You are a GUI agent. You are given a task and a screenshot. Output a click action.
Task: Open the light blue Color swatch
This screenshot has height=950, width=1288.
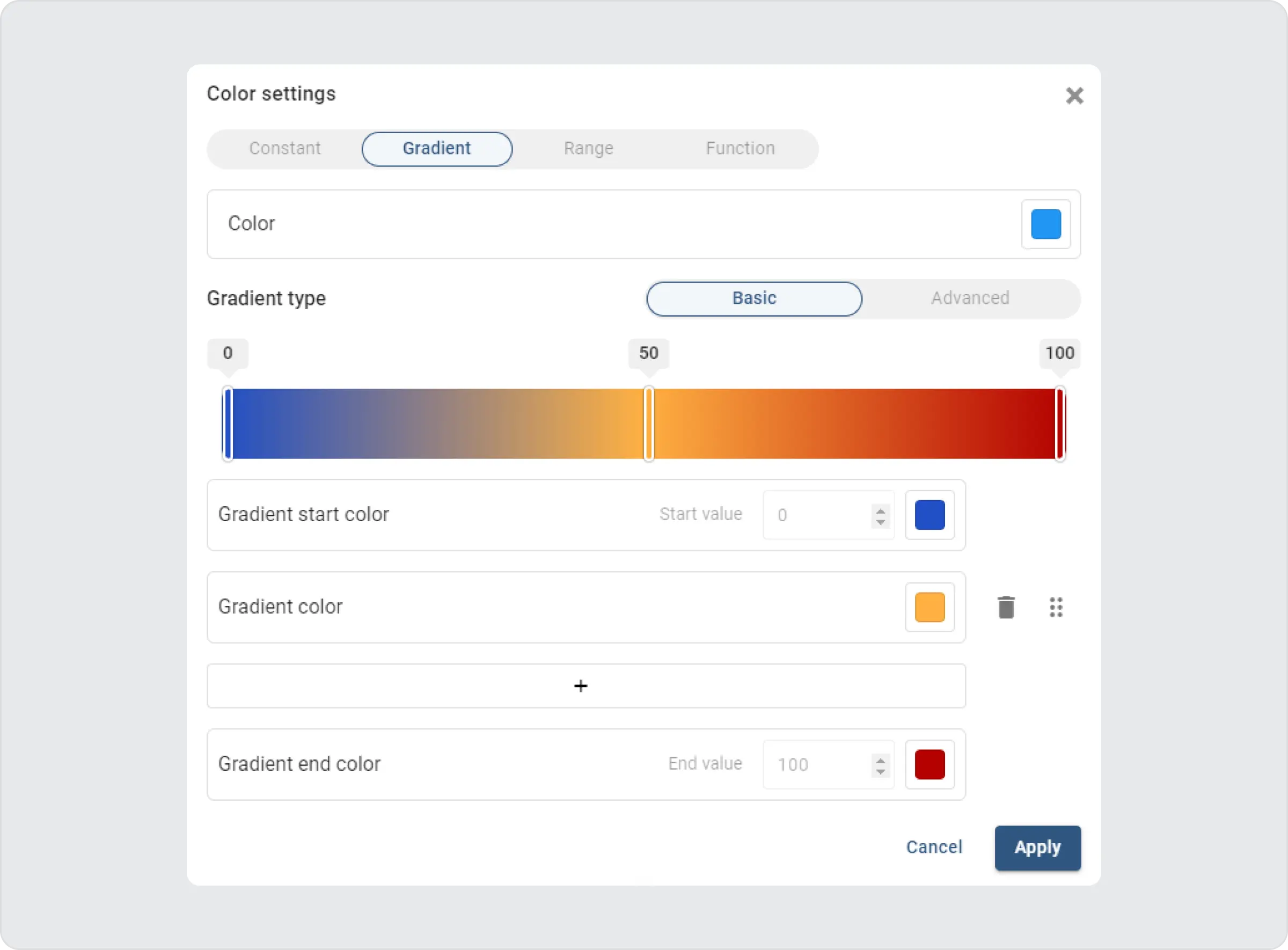(1045, 224)
